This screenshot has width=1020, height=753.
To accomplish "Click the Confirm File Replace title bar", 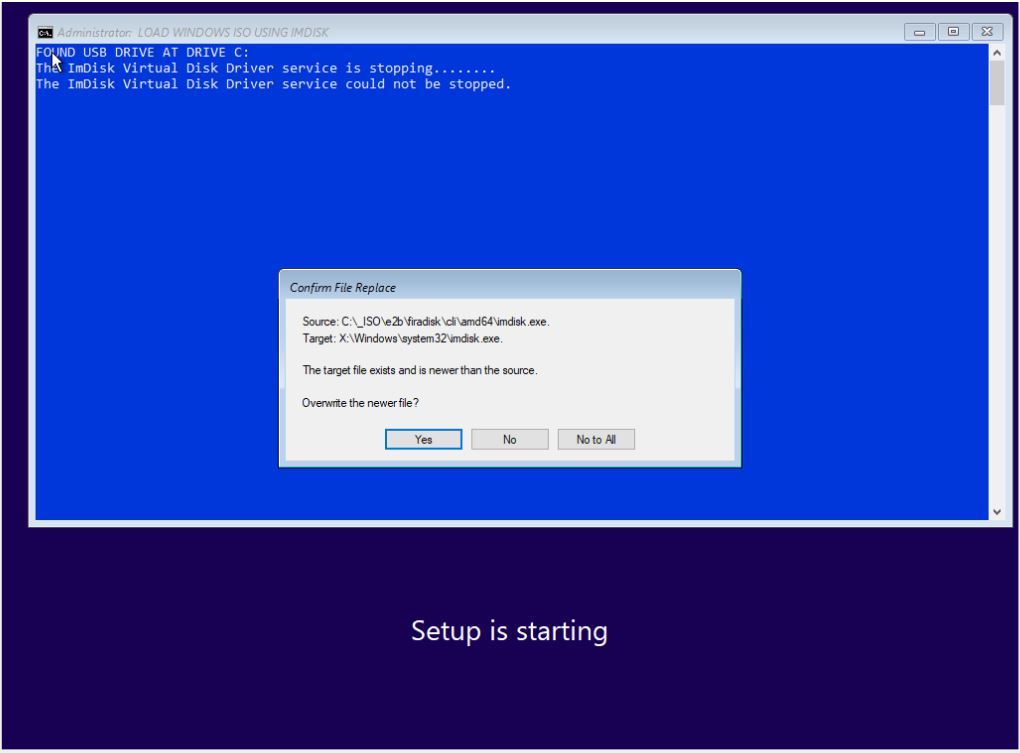I will pos(509,287).
